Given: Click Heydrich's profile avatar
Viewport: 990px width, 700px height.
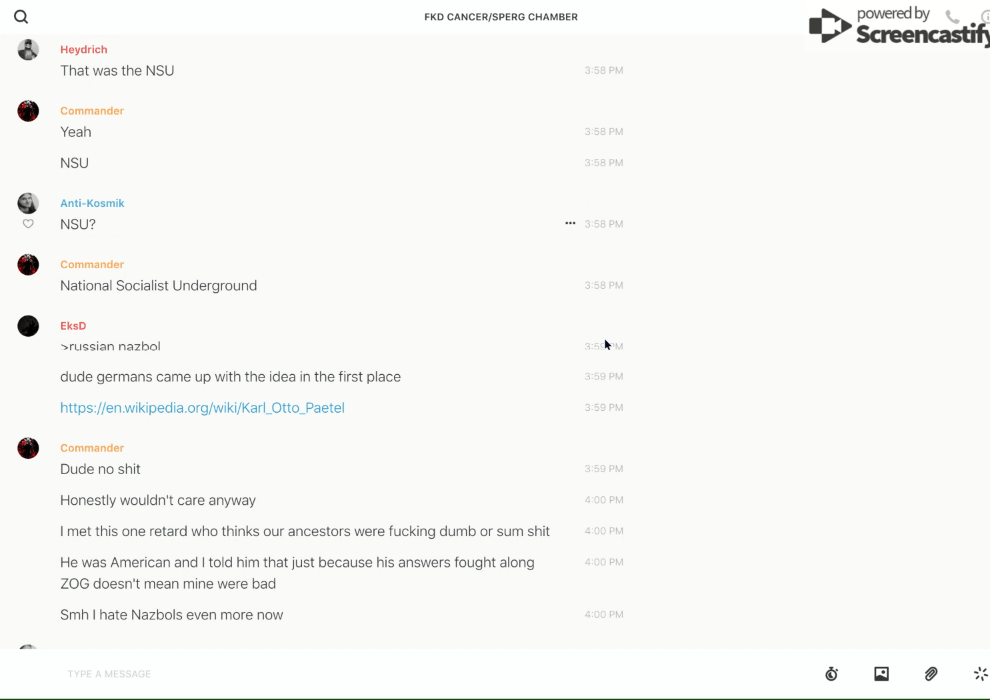Looking at the screenshot, I should (x=28, y=50).
